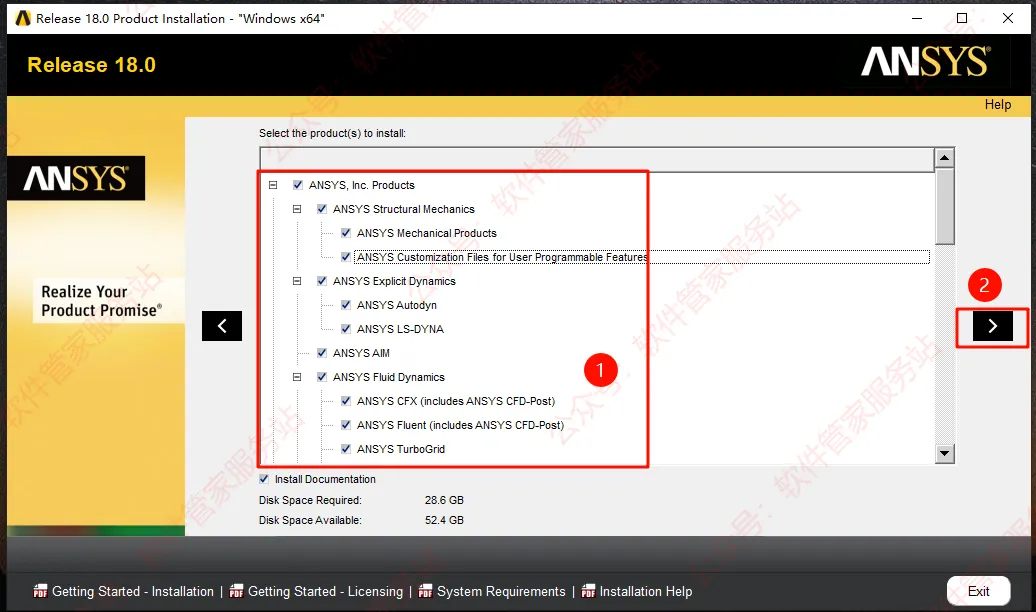
Task: Click the PDF icon beside Getting Started - Installation
Action: coord(40,591)
